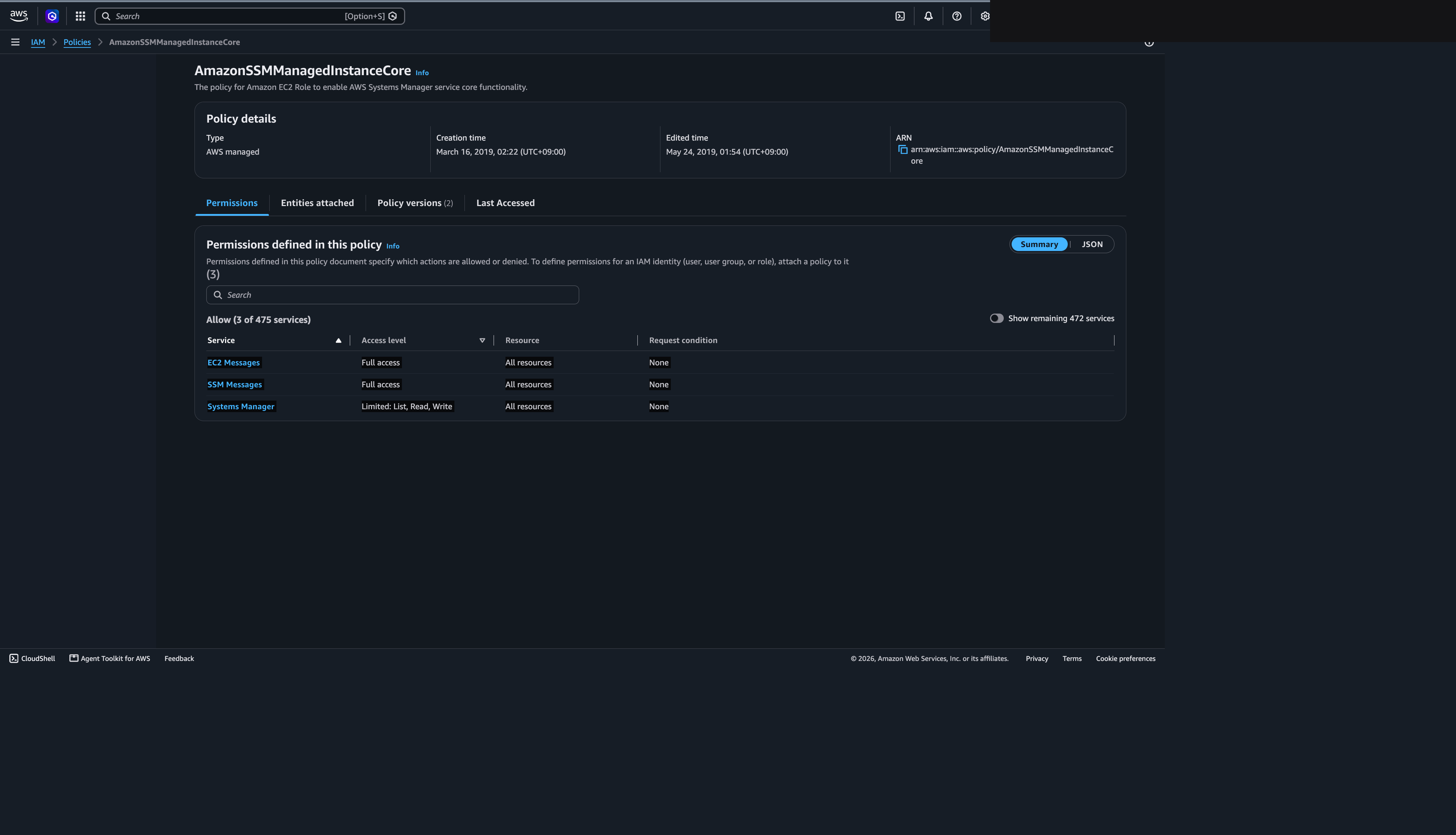Open Cookie preferences in footer
Viewport: 1456px width, 835px height.
coord(1125,658)
